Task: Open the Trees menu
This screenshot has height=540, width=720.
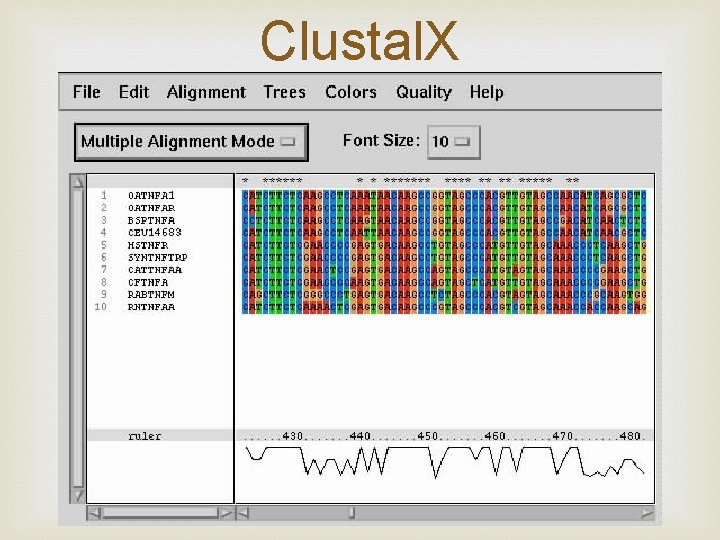Action: (284, 92)
